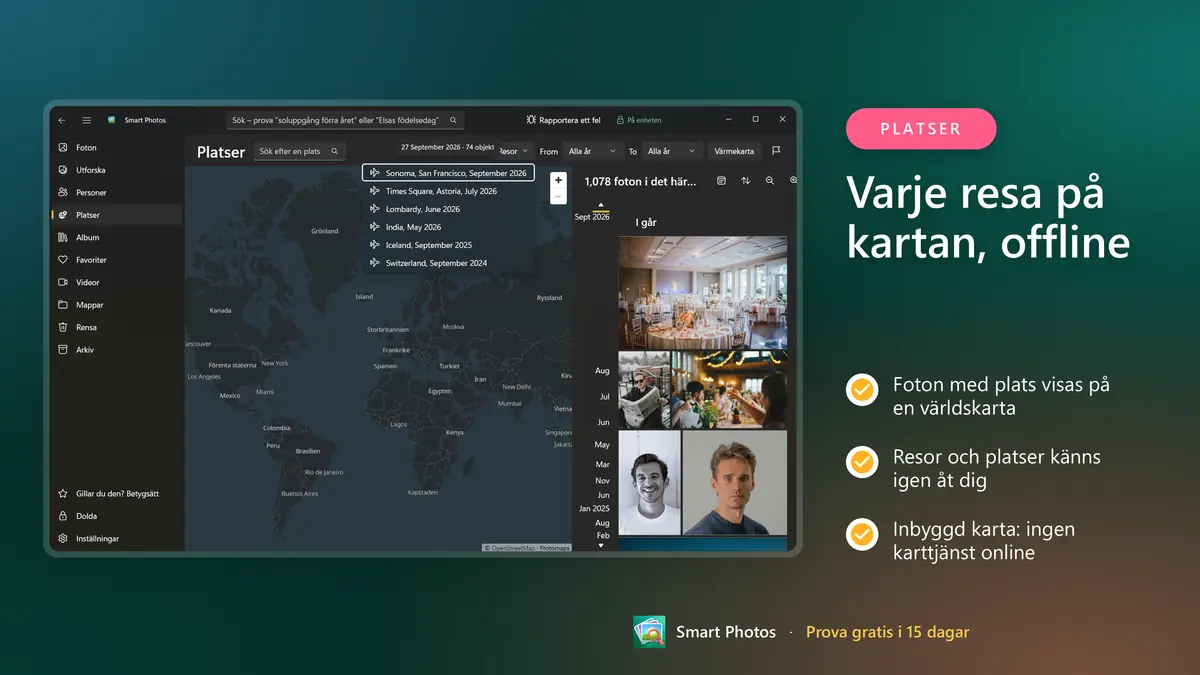Viewport: 1200px width, 675px height.
Task: Click the Gillar du den? Betygsätt heart icon
Action: click(63, 493)
